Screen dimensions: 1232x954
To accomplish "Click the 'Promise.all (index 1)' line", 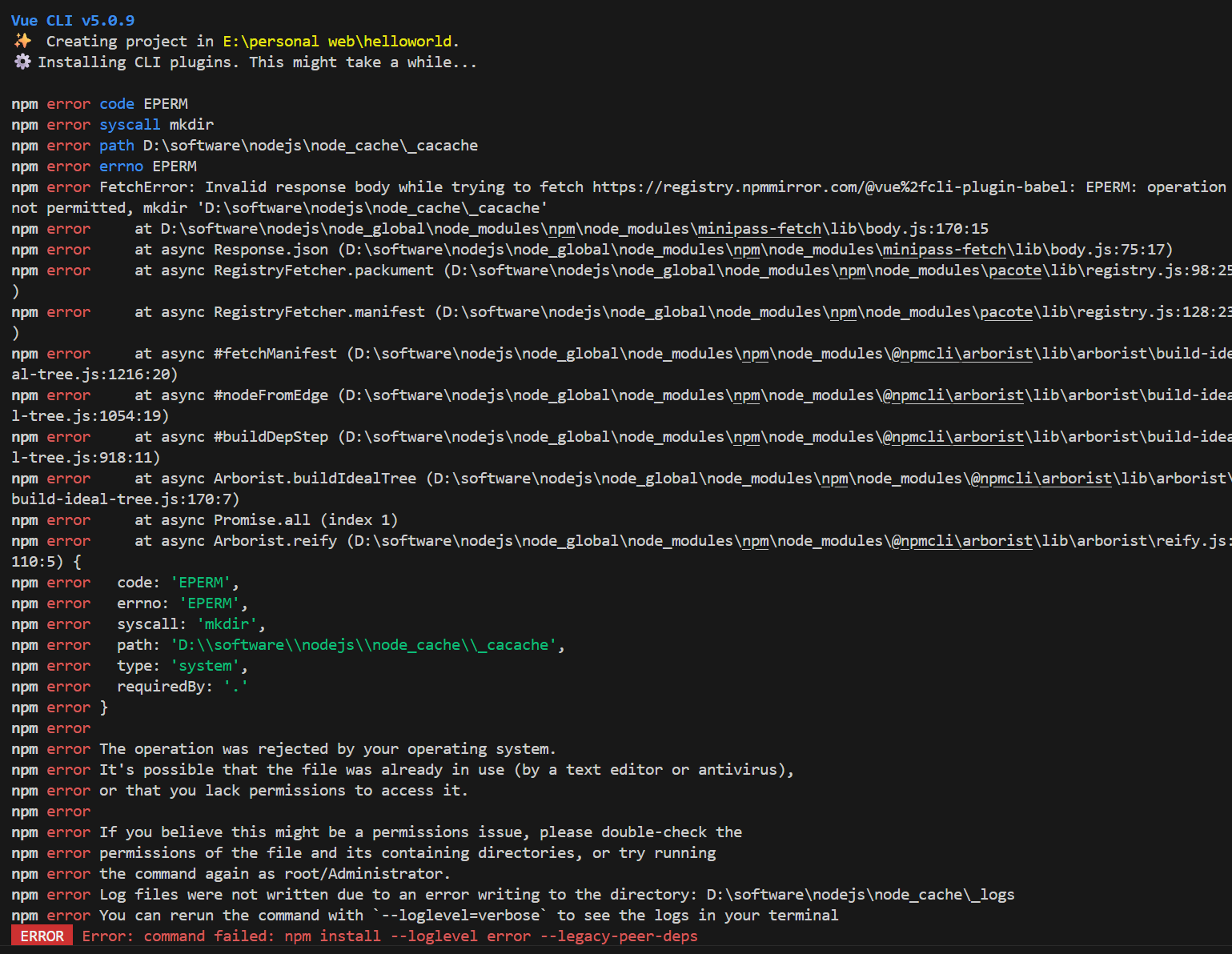I will (x=205, y=519).
